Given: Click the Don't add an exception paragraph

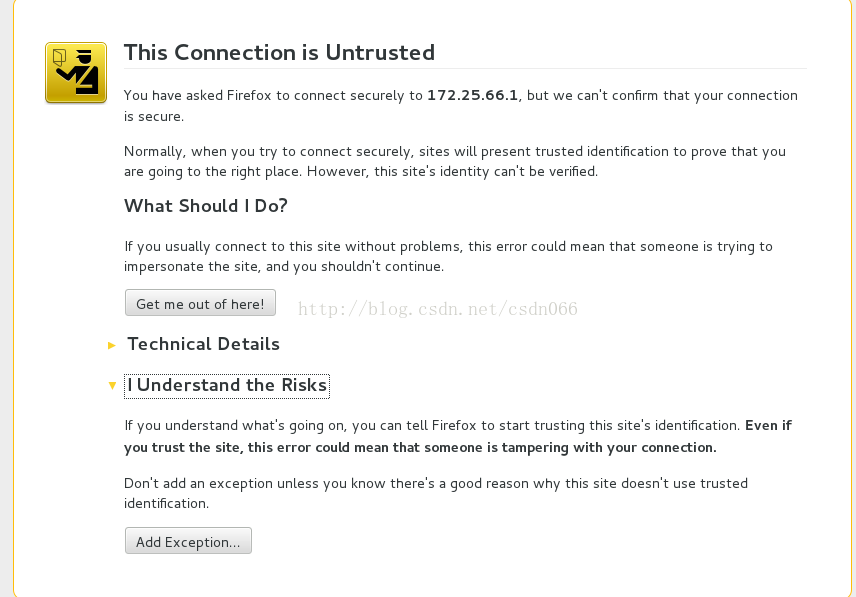Looking at the screenshot, I should 436,493.
